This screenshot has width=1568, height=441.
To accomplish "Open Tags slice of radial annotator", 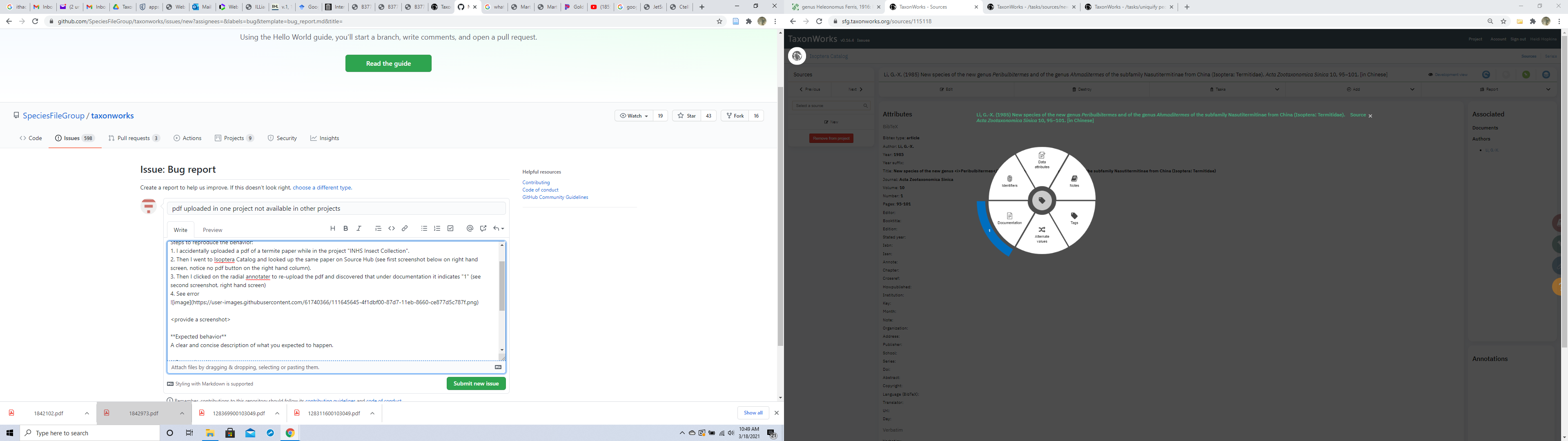I will (x=1074, y=219).
